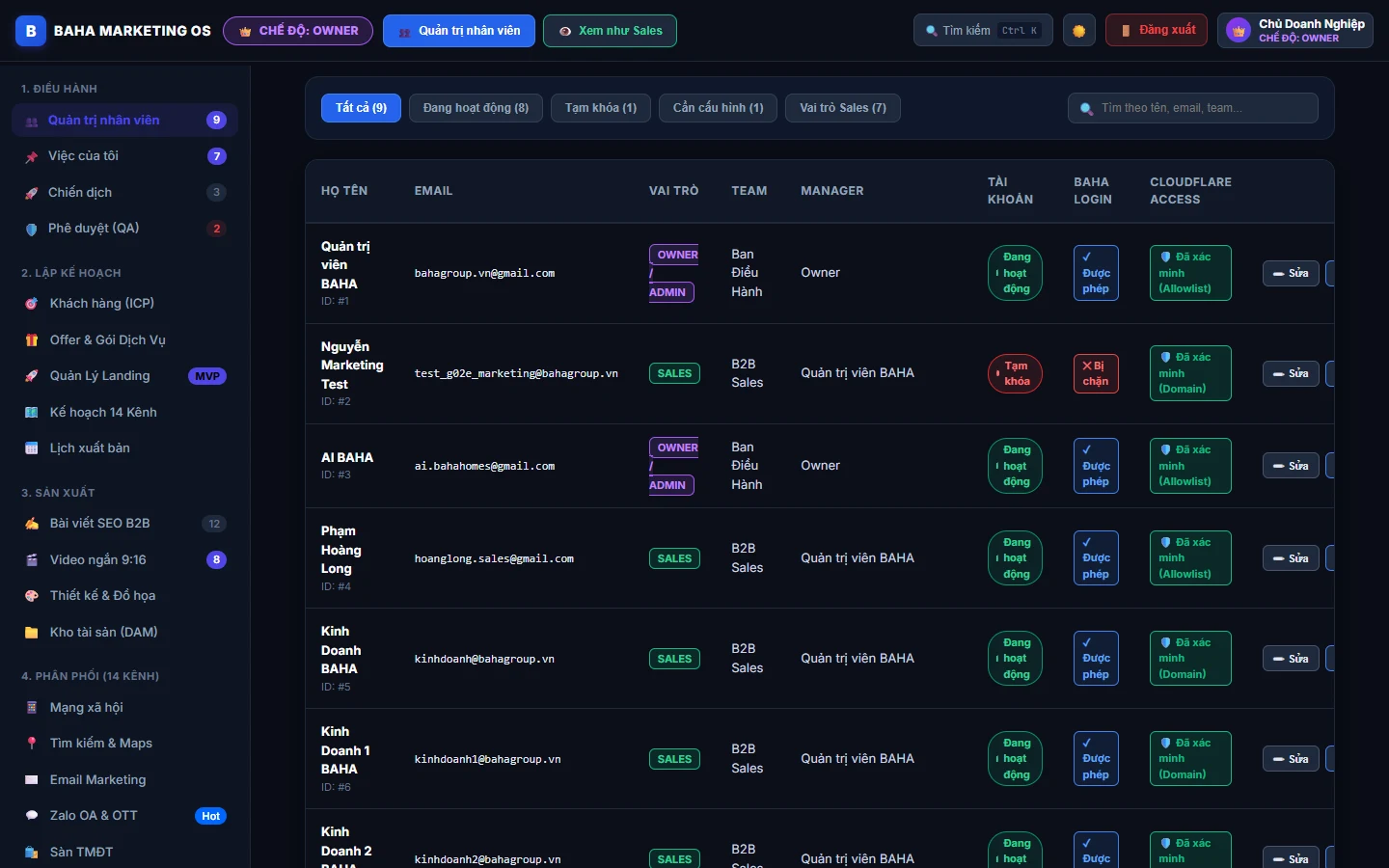The image size is (1389, 868).
Task: Toggle the theme sun icon
Action: pos(1078,31)
